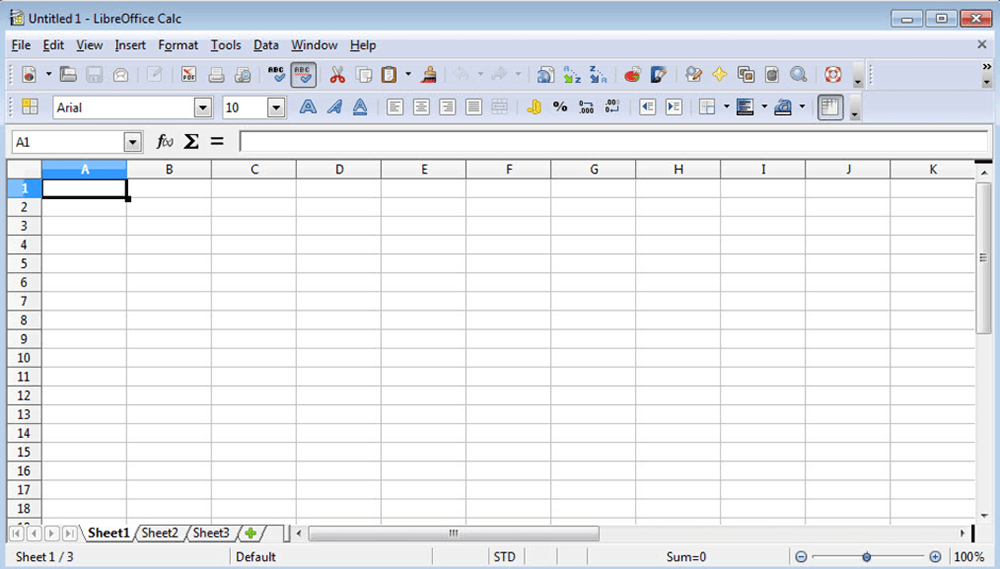
Task: Toggle grid lines for the sheet
Action: 829,107
